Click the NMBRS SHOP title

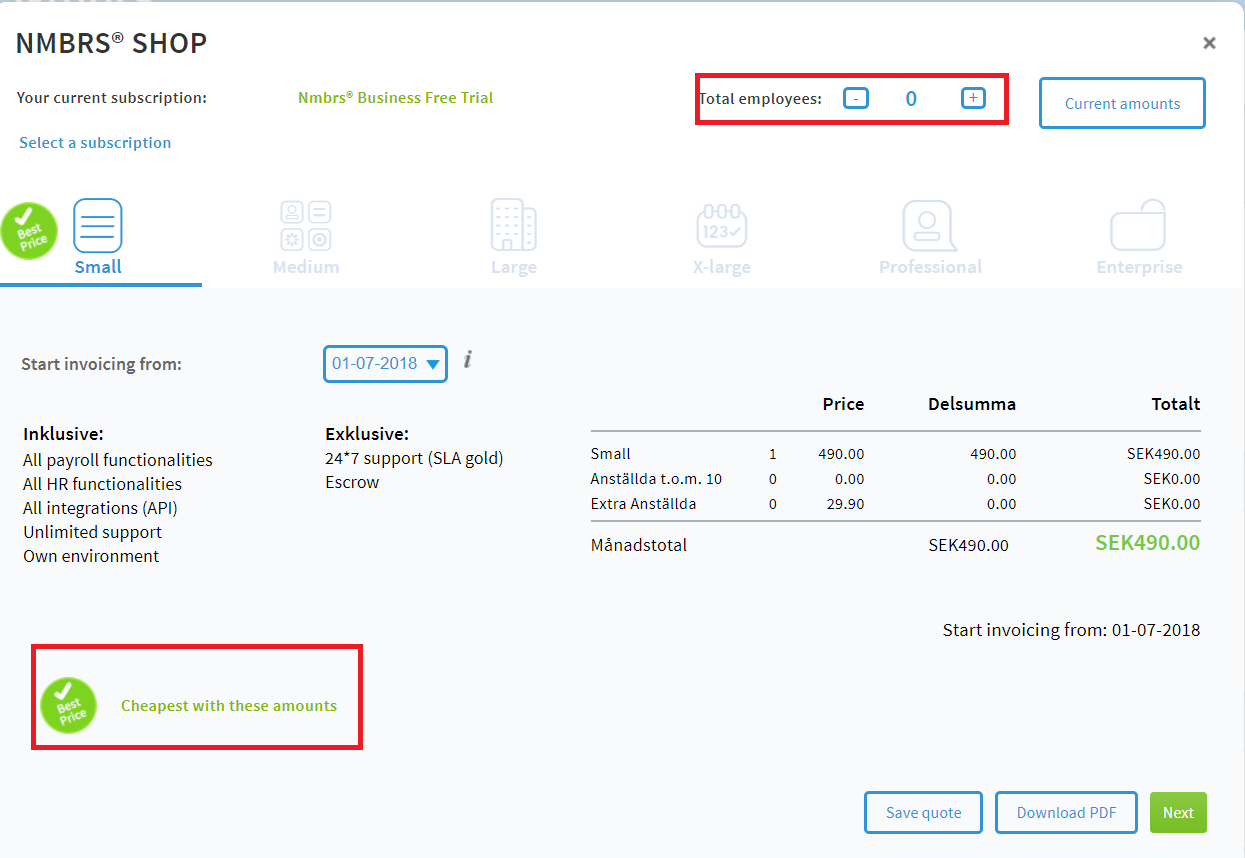[111, 43]
